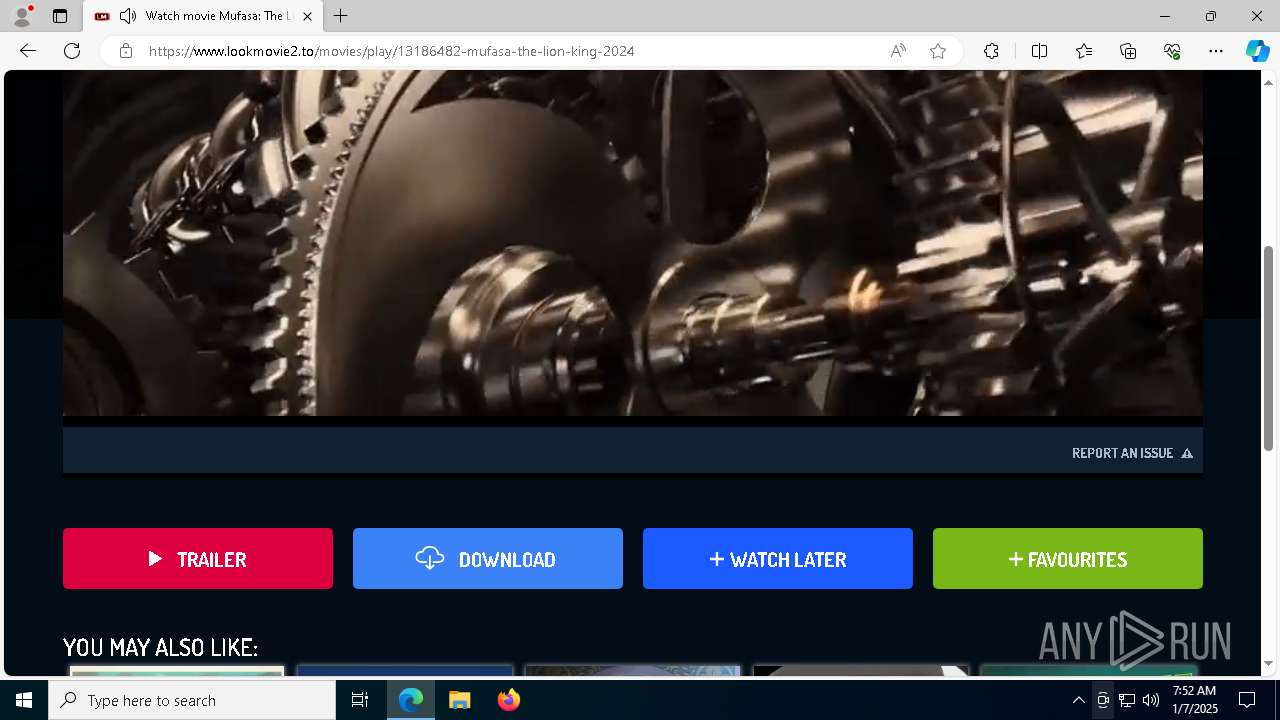Refresh the current page
Screen dimensions: 1280x720
pyautogui.click(x=72, y=51)
